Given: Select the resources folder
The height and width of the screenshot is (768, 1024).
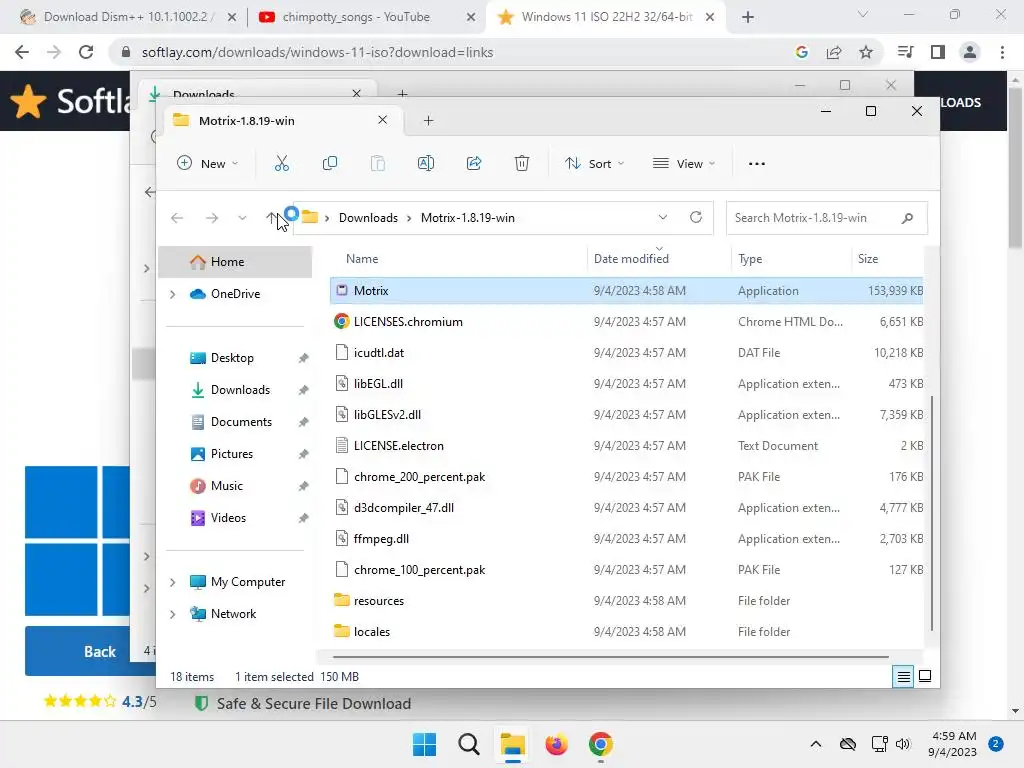Looking at the screenshot, I should point(626,601).
